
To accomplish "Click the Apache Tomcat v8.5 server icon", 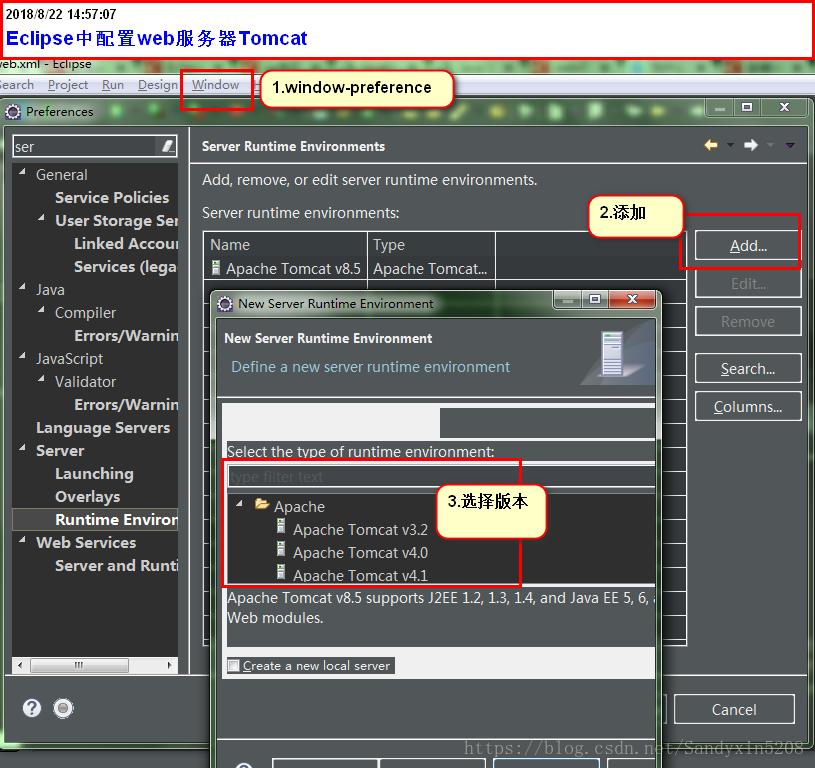I will pyautogui.click(x=216, y=268).
